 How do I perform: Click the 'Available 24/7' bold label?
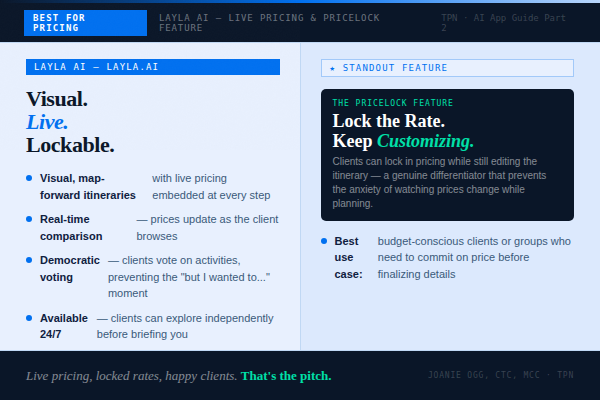click(64, 326)
